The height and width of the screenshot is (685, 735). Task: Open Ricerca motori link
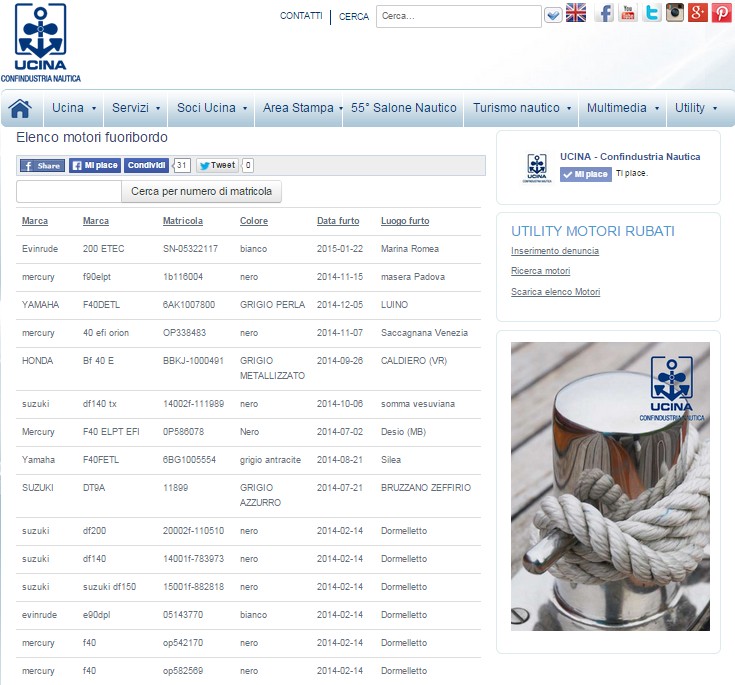pyautogui.click(x=540, y=271)
